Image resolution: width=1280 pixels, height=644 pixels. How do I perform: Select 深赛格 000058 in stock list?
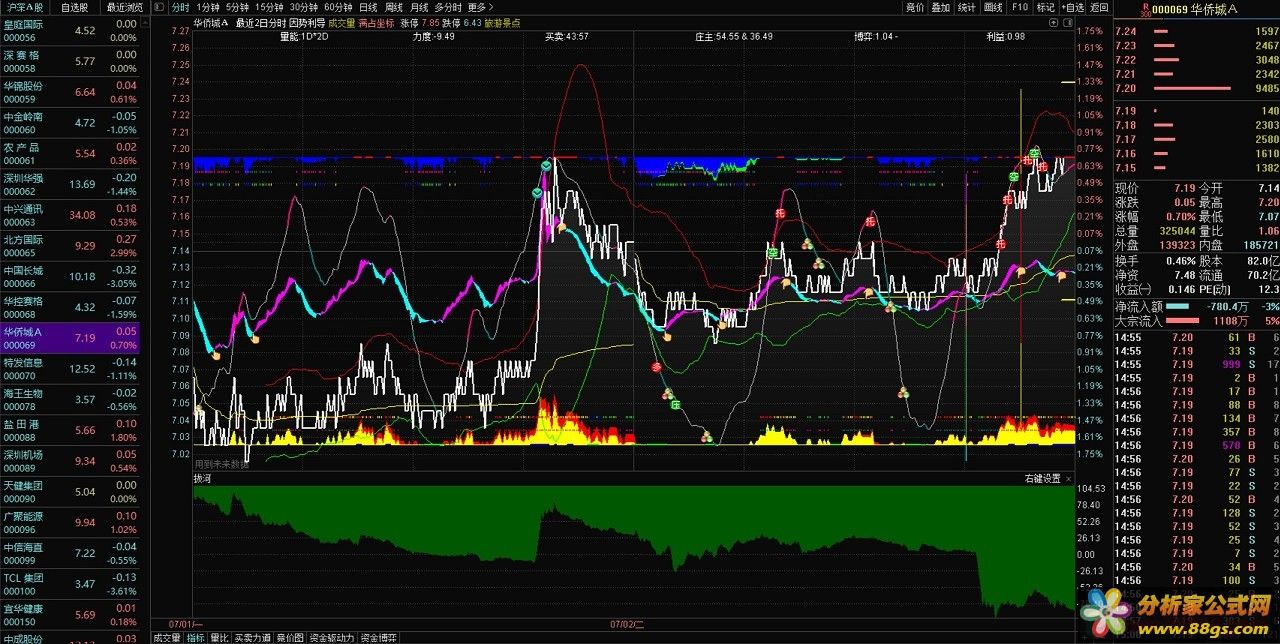tap(70, 61)
